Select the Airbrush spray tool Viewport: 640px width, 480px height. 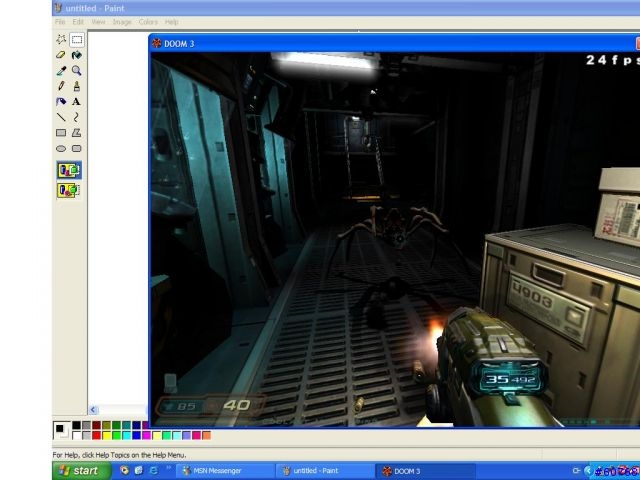click(61, 101)
